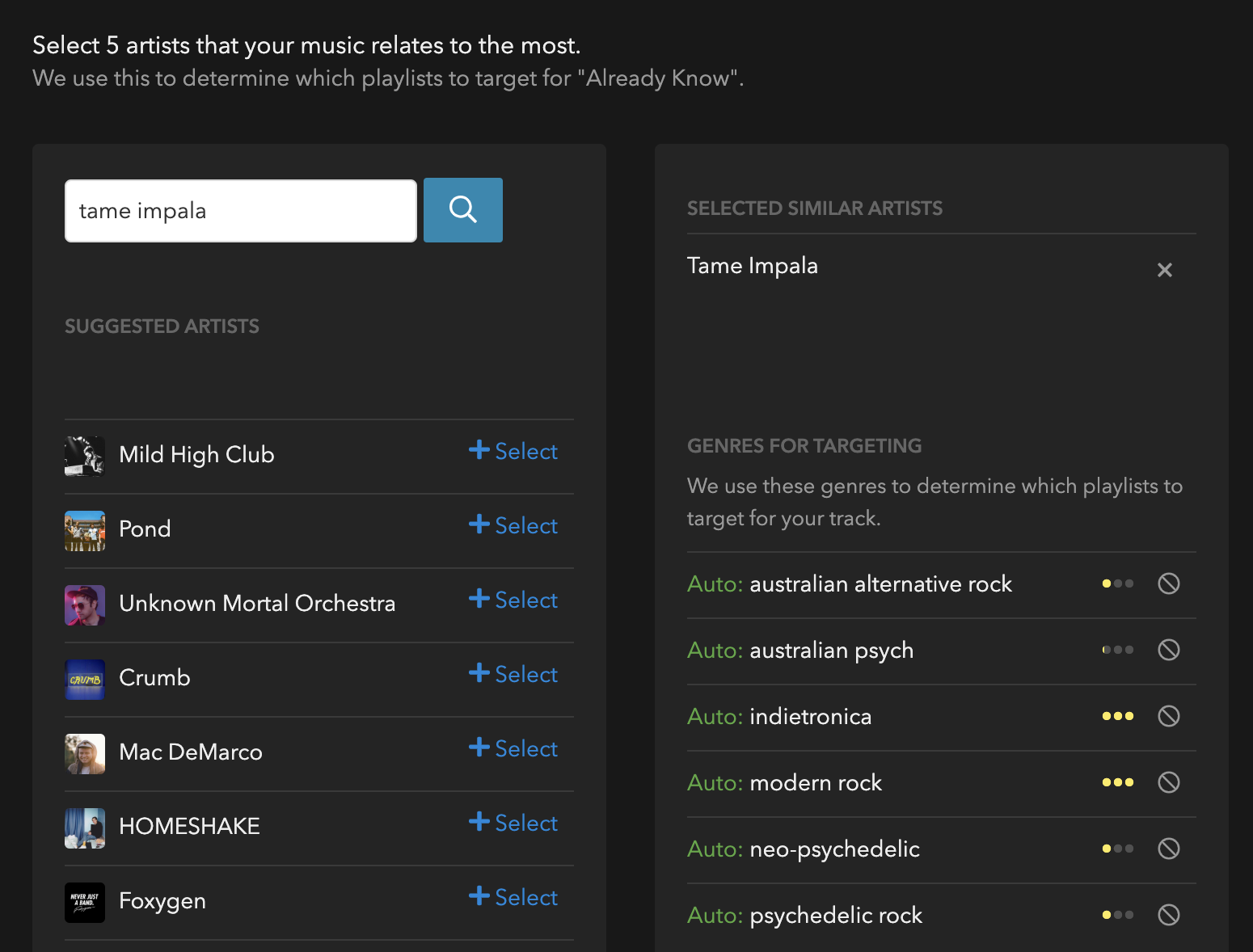Click the Mac DeMarco thumbnail

click(x=85, y=754)
